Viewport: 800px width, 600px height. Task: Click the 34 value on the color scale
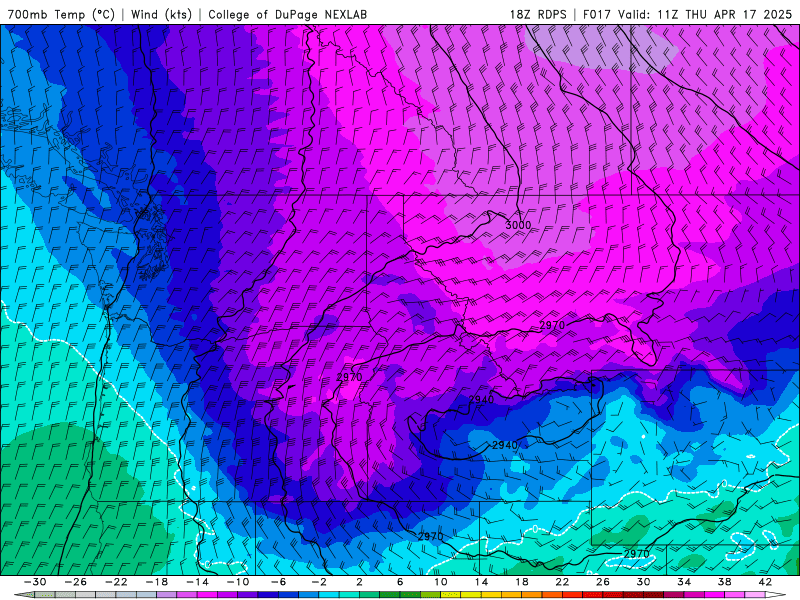click(x=684, y=582)
